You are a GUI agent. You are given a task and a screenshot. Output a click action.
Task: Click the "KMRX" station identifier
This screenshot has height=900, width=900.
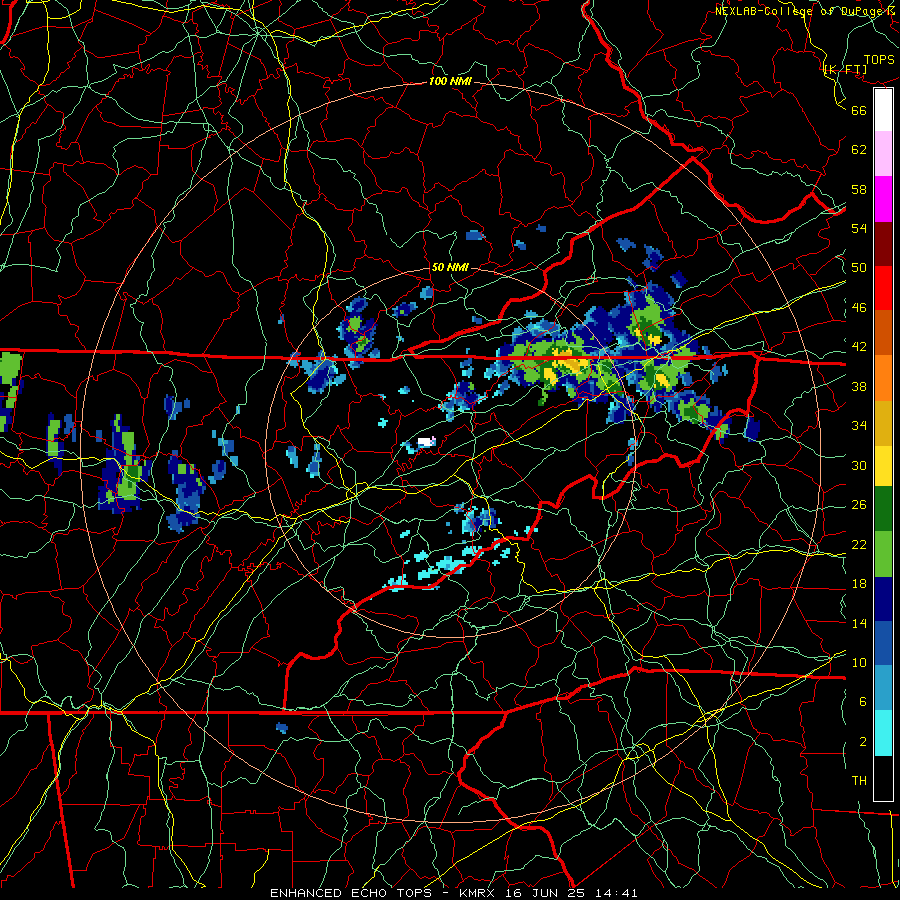[480, 893]
